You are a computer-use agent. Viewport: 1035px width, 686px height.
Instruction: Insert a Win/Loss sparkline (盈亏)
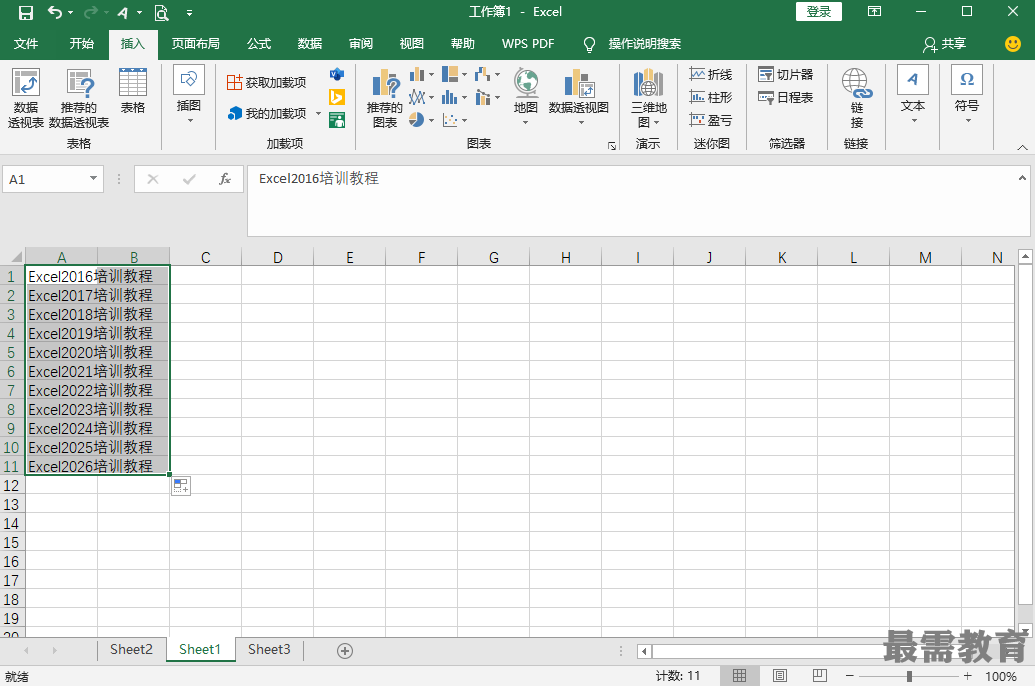coord(711,120)
